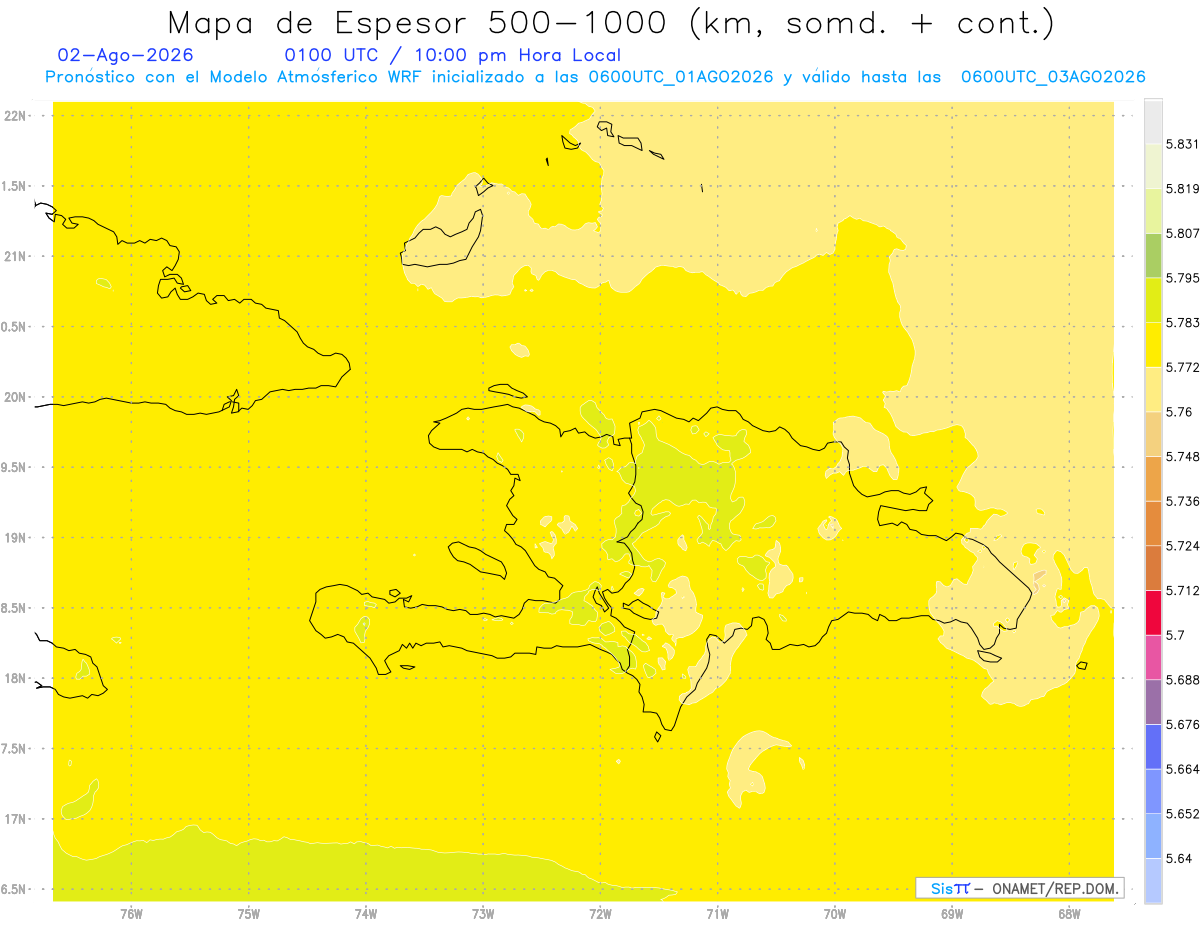
Task: Select the dark green swatch between 5.795 and 5.807
Action: click(1153, 255)
